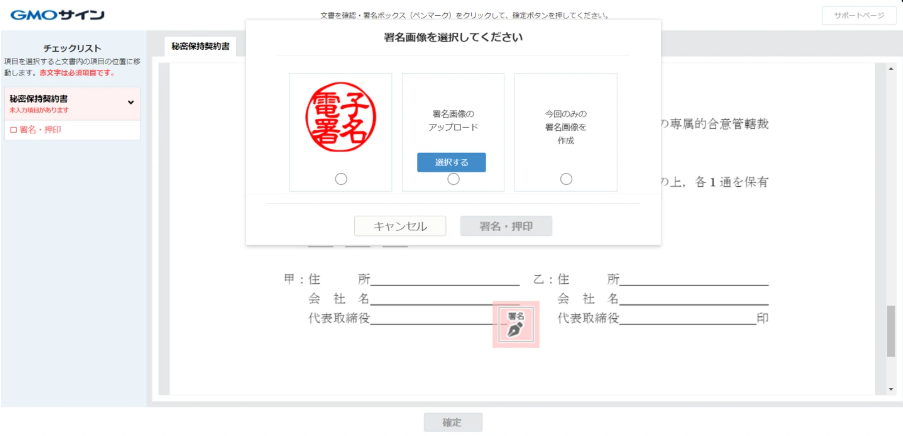The height and width of the screenshot is (436, 903).
Task: Collapse the 秘密保持契約書 checklist chevron
Action: click(x=130, y=102)
